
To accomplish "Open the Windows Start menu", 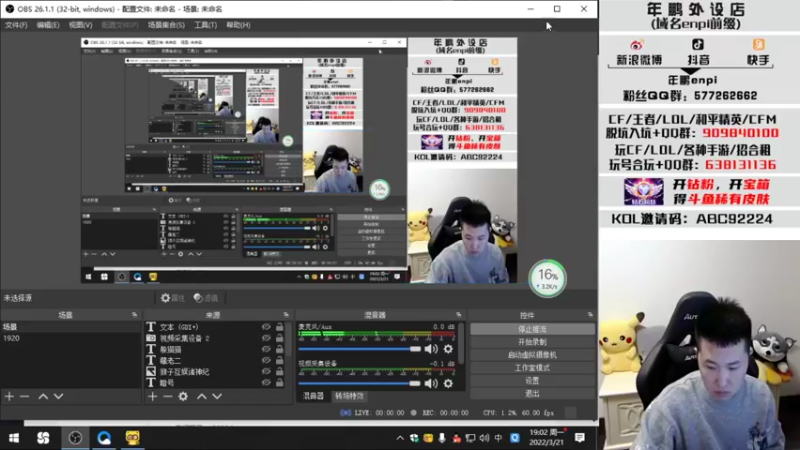I will click(x=14, y=438).
